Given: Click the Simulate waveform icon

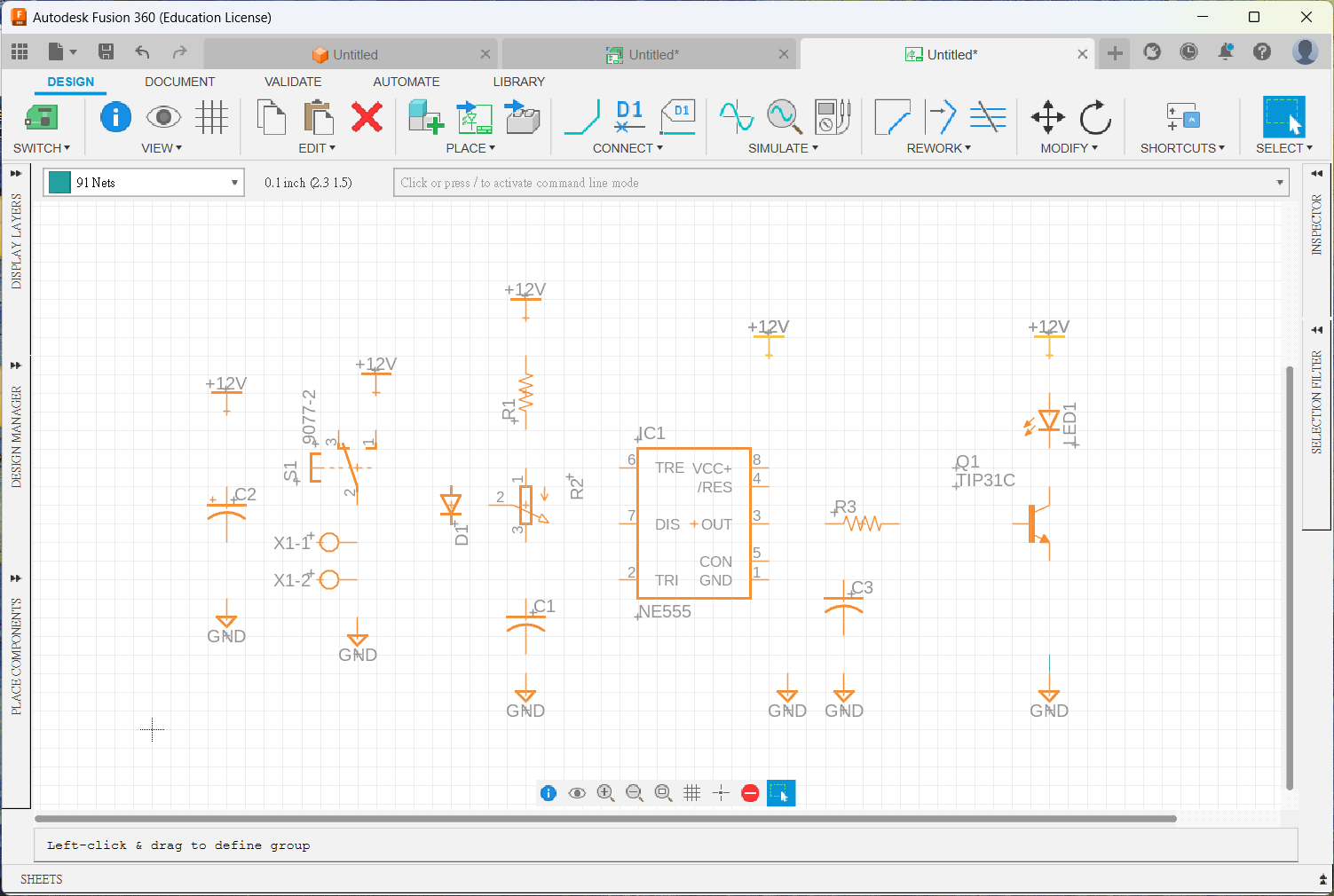Looking at the screenshot, I should [x=736, y=117].
